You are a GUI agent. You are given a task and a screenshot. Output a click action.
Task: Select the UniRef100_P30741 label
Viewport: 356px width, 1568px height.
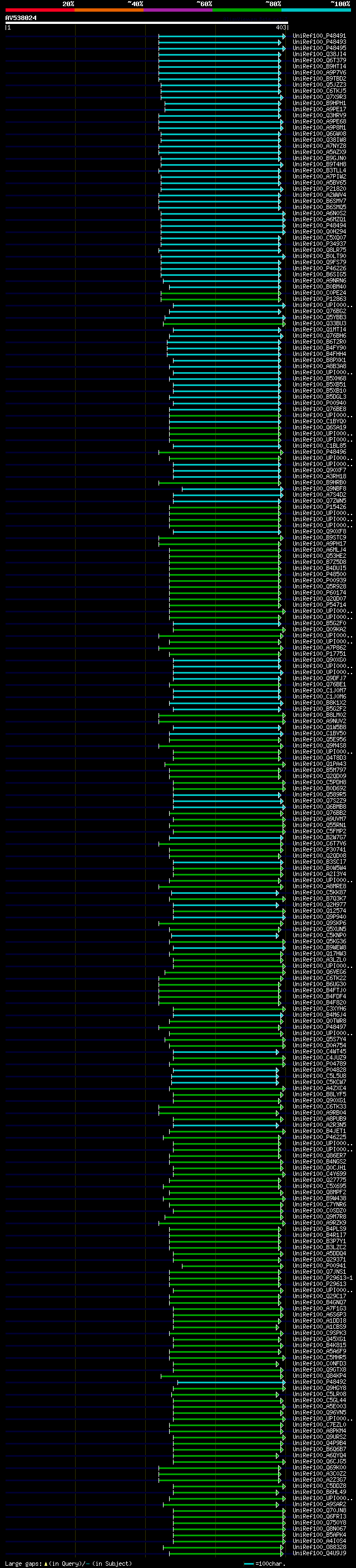coord(319,850)
